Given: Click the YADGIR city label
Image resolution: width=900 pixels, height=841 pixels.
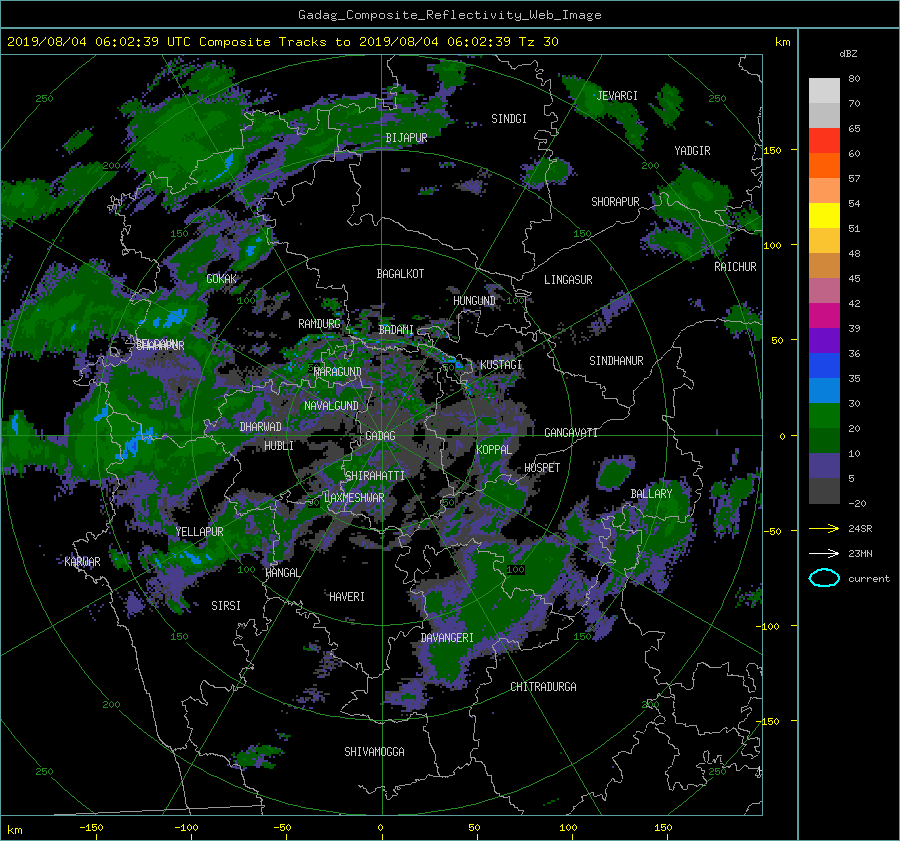Looking at the screenshot, I should point(692,151).
